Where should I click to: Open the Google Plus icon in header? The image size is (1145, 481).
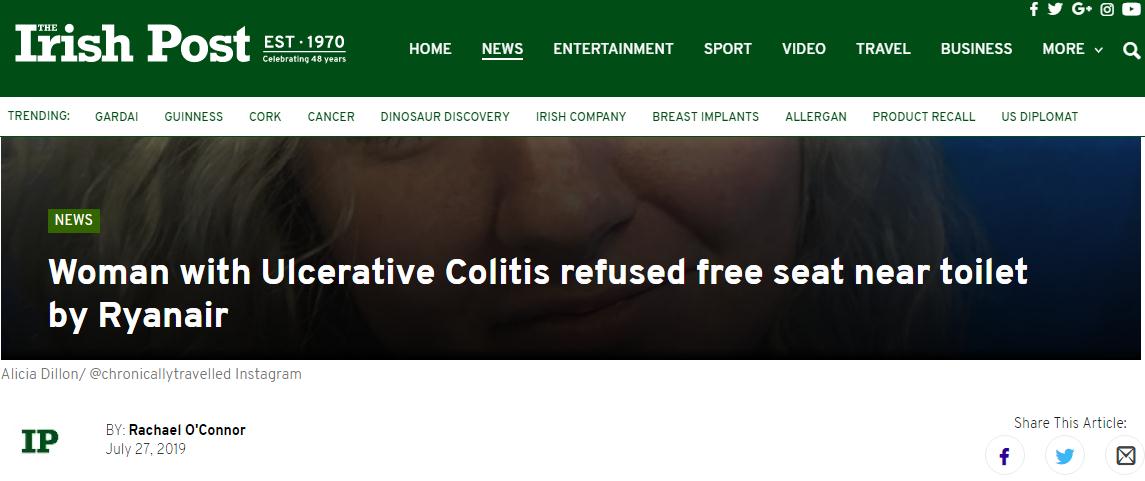click(x=1081, y=9)
